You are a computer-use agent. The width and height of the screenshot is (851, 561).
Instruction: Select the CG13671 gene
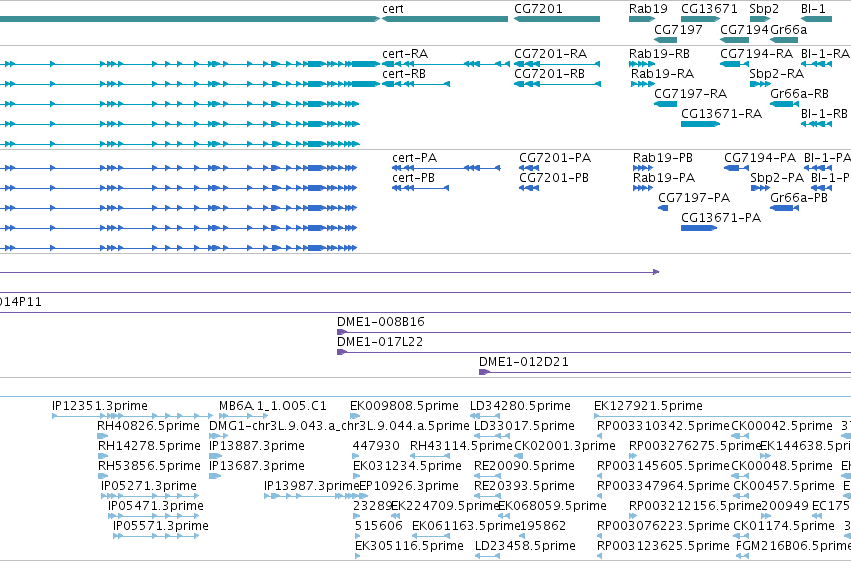click(x=700, y=19)
